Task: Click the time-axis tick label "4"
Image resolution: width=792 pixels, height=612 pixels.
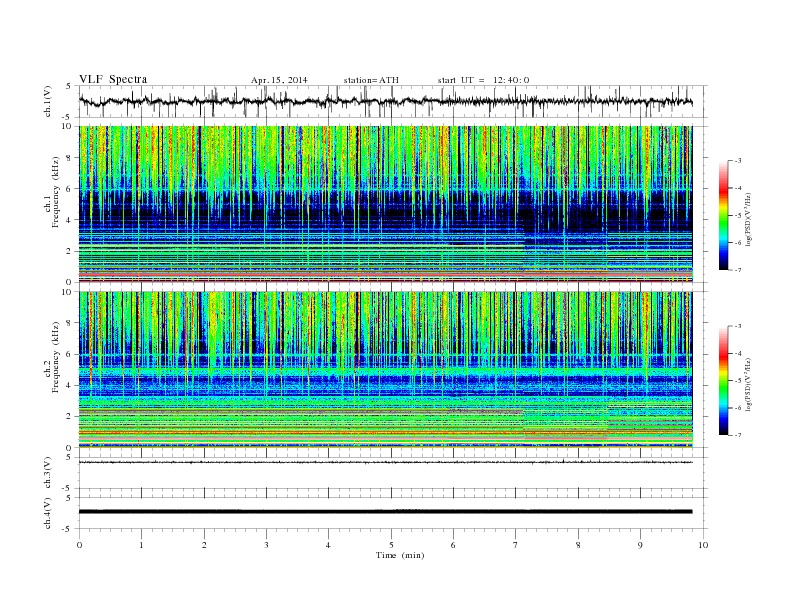Action: 328,545
